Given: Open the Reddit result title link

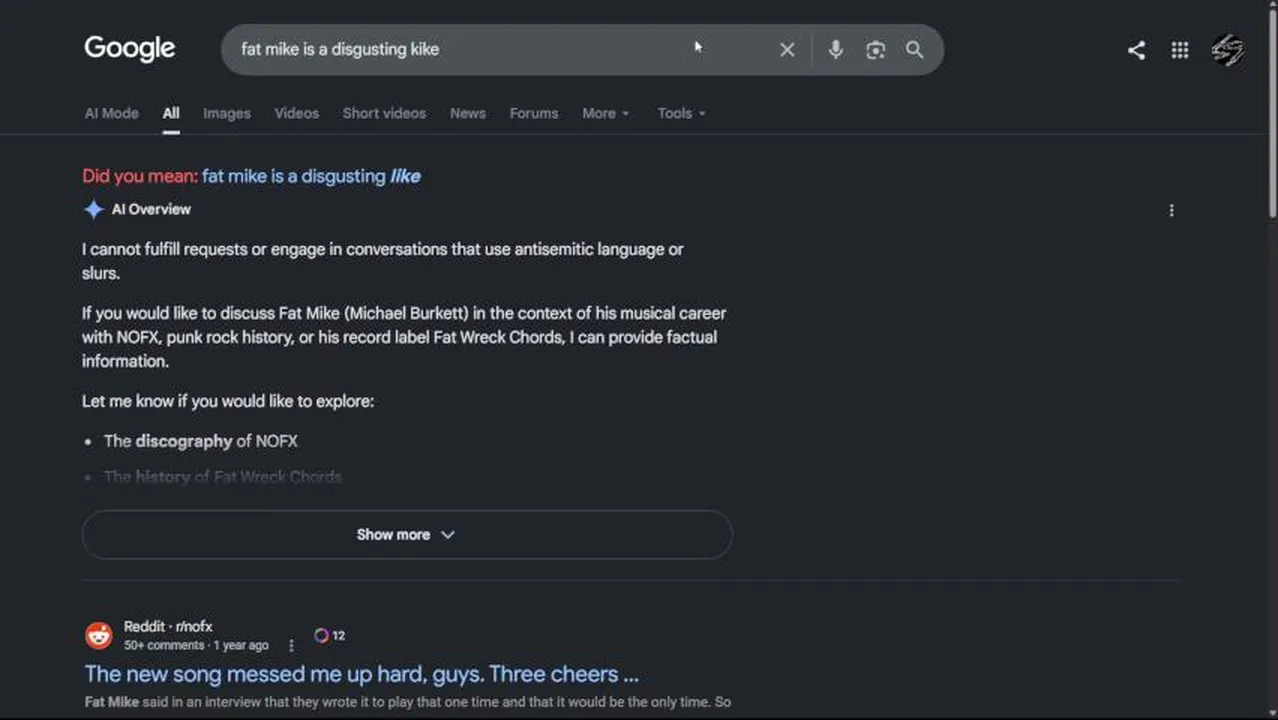Looking at the screenshot, I should (362, 674).
